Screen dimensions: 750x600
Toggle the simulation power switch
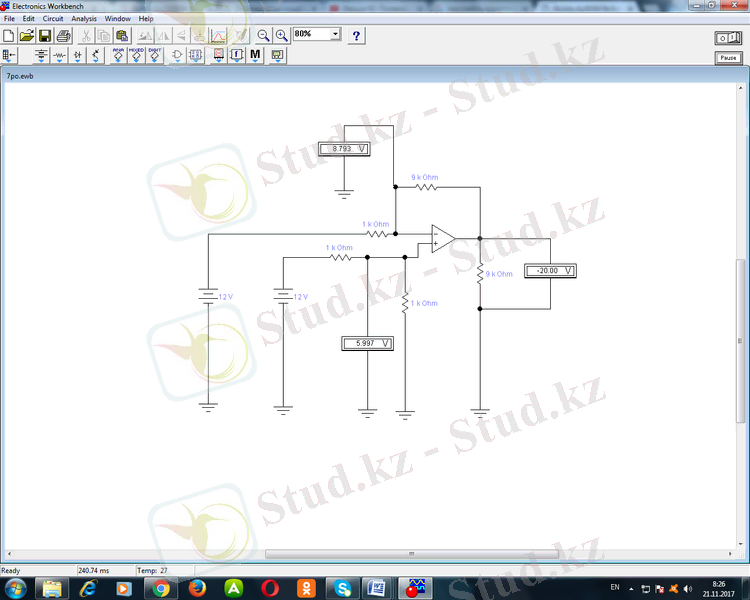click(x=728, y=38)
